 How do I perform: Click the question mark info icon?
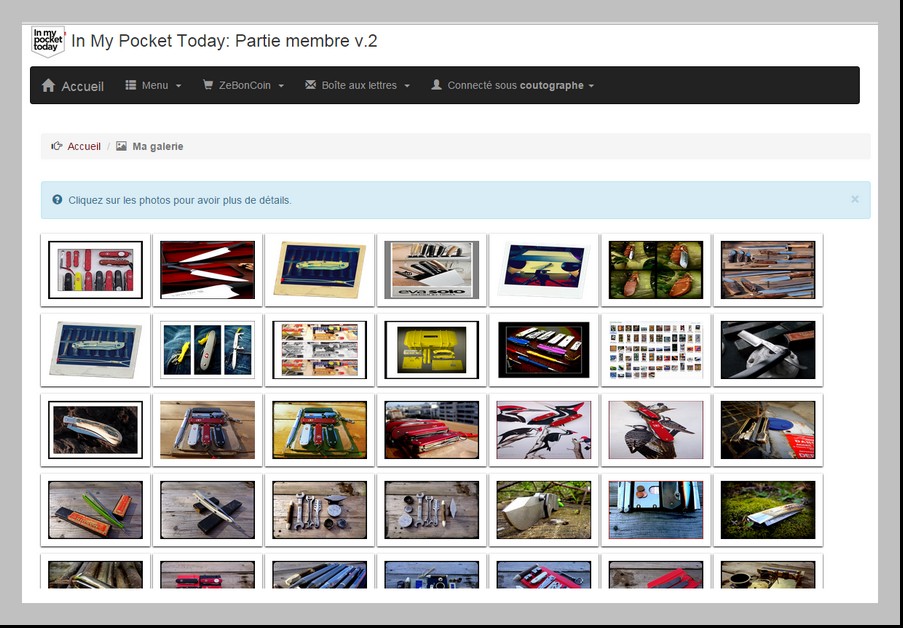click(x=57, y=200)
